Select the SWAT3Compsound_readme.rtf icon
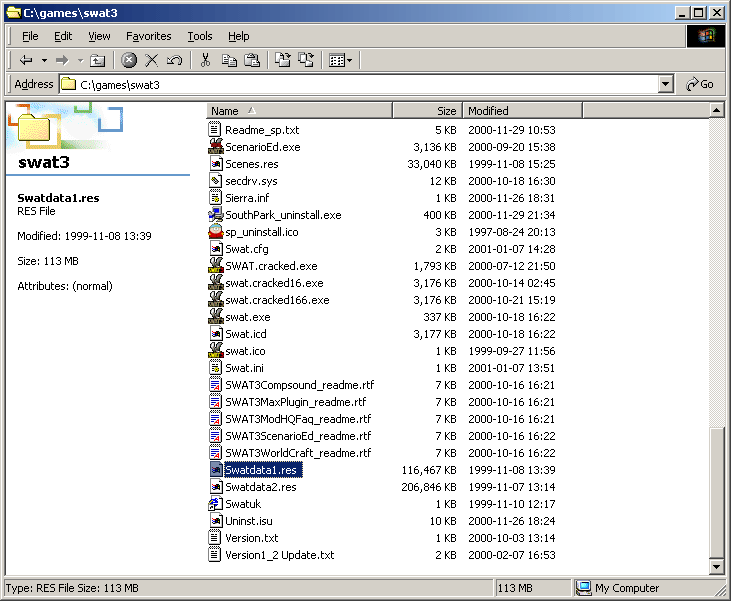The height and width of the screenshot is (601, 731). coord(214,385)
